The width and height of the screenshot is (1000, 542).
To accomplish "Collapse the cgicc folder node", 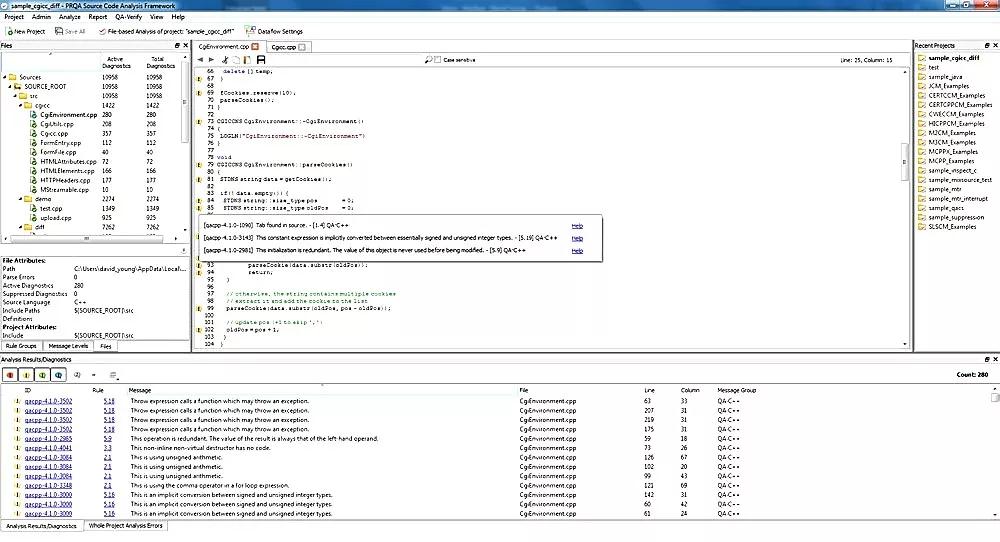I will pos(20,105).
